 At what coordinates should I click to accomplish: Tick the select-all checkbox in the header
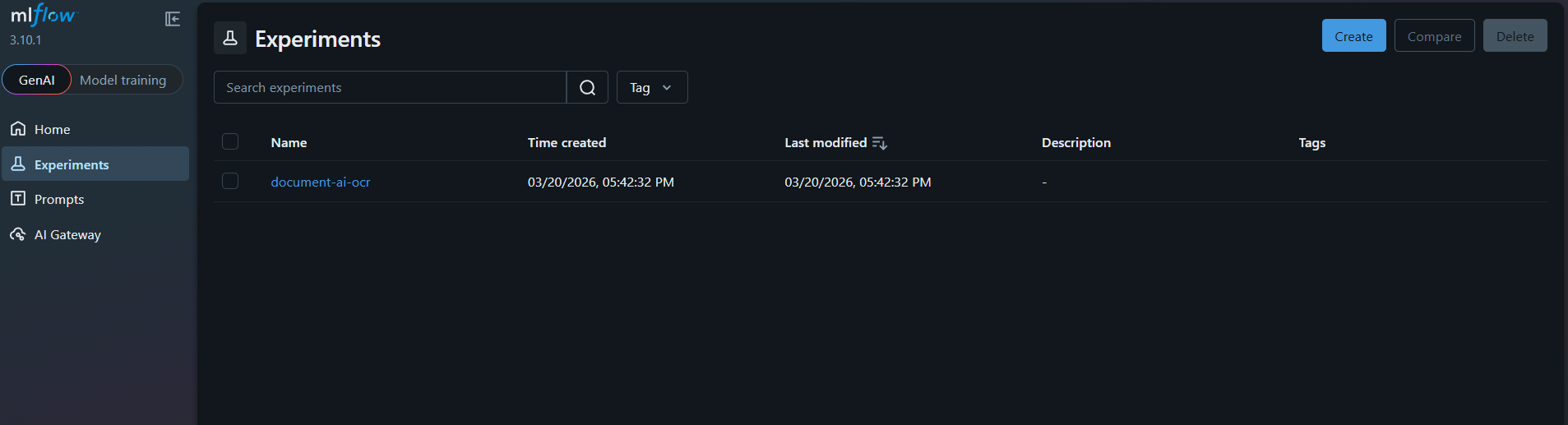click(230, 142)
